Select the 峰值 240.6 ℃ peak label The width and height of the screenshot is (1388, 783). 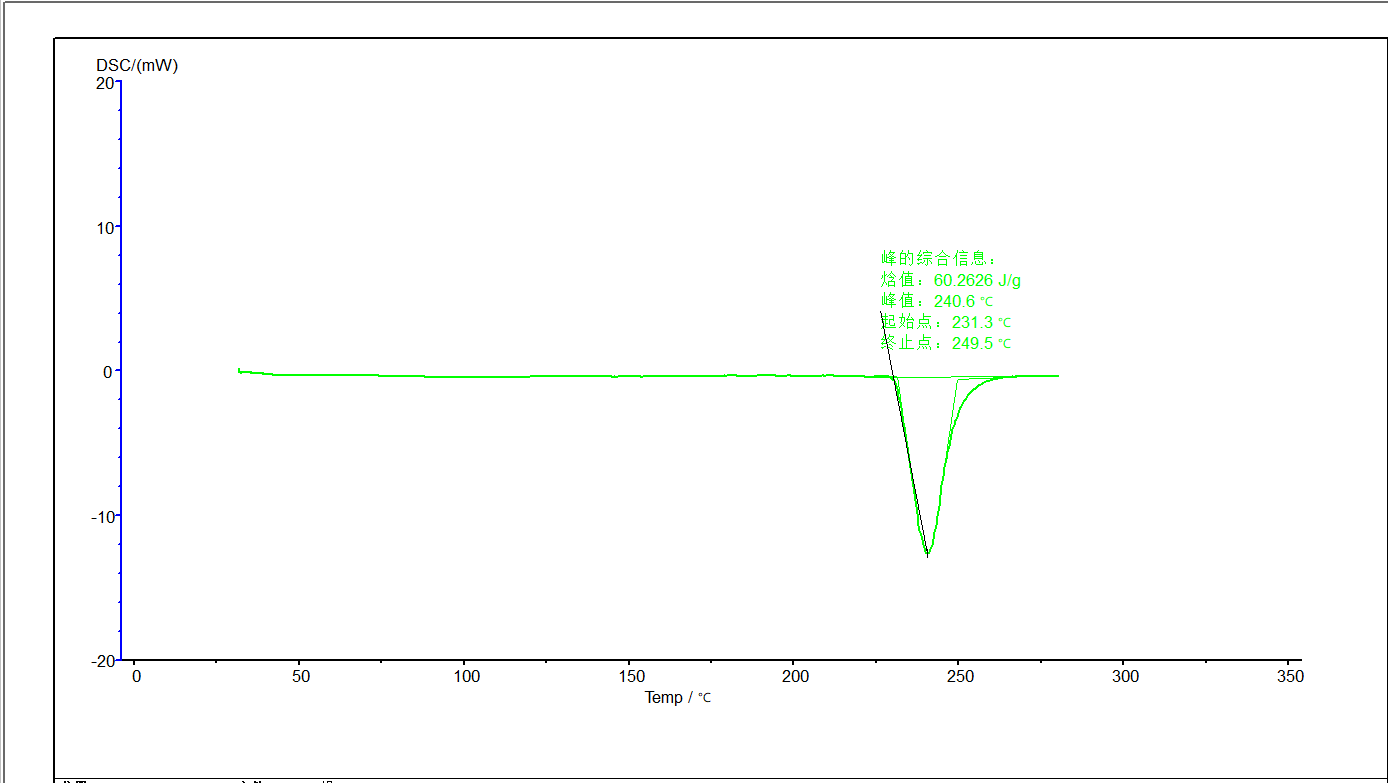[x=937, y=301]
